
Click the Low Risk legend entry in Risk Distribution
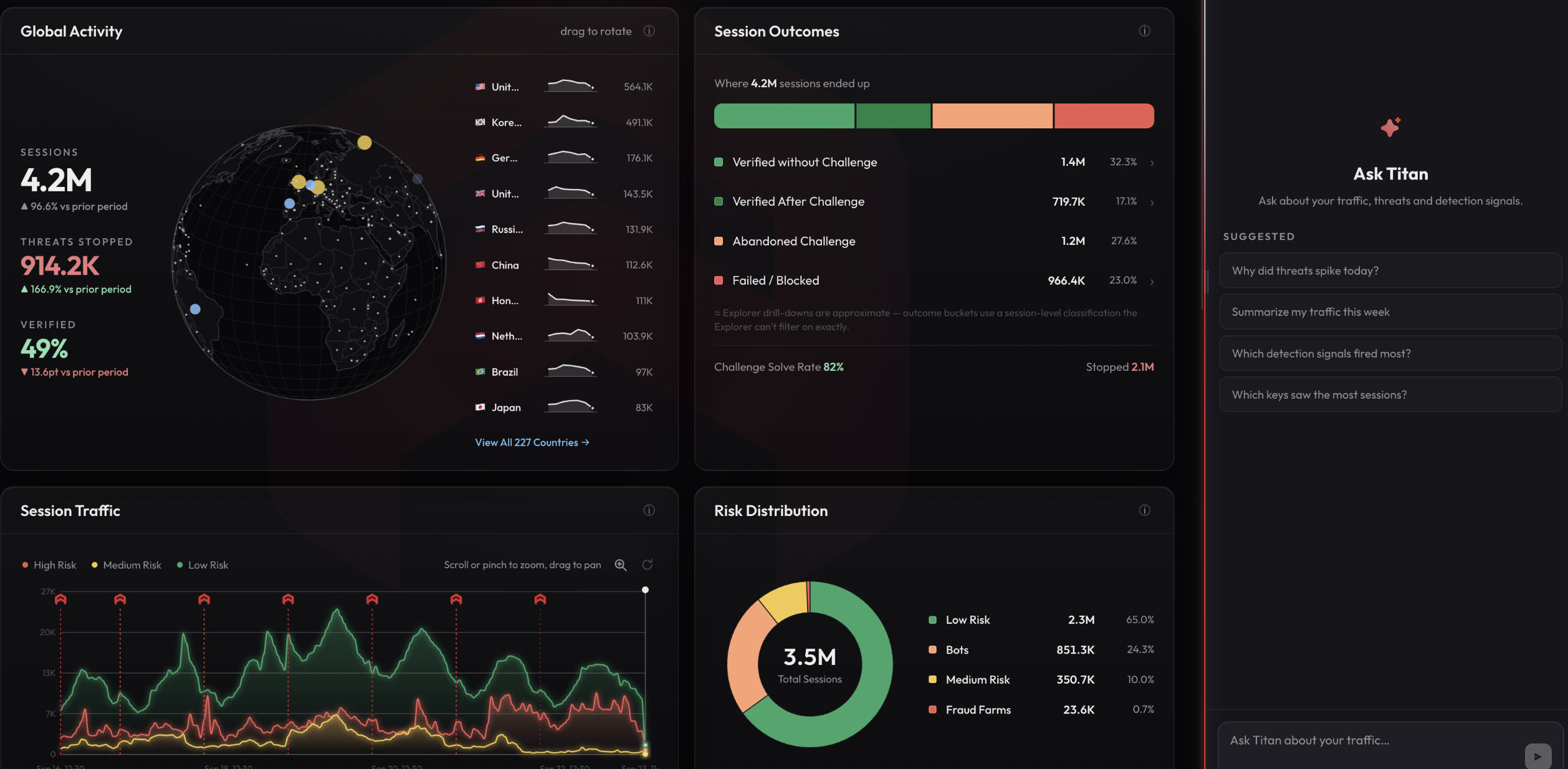click(x=1041, y=620)
